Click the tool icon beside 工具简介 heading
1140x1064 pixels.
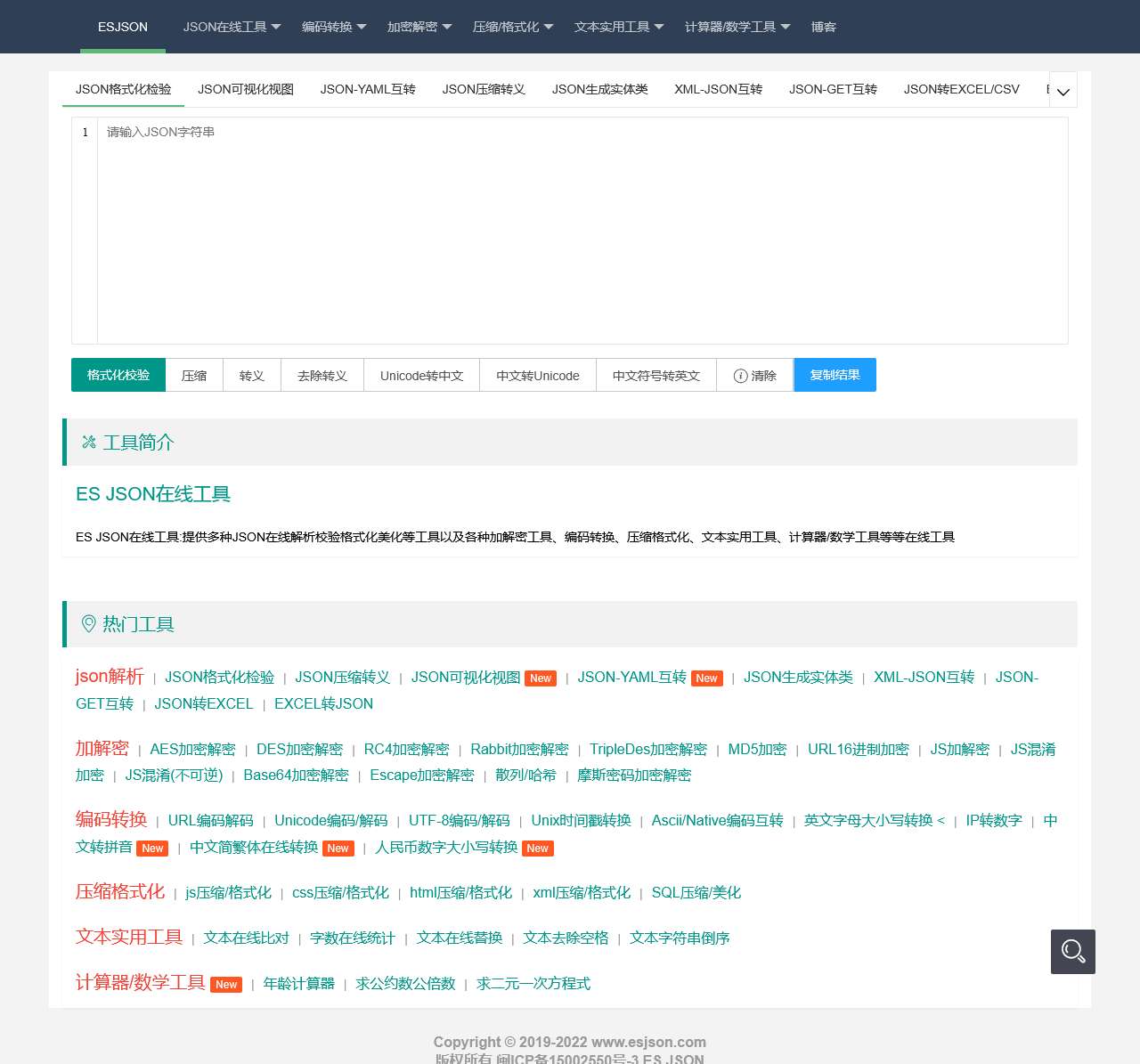[88, 442]
